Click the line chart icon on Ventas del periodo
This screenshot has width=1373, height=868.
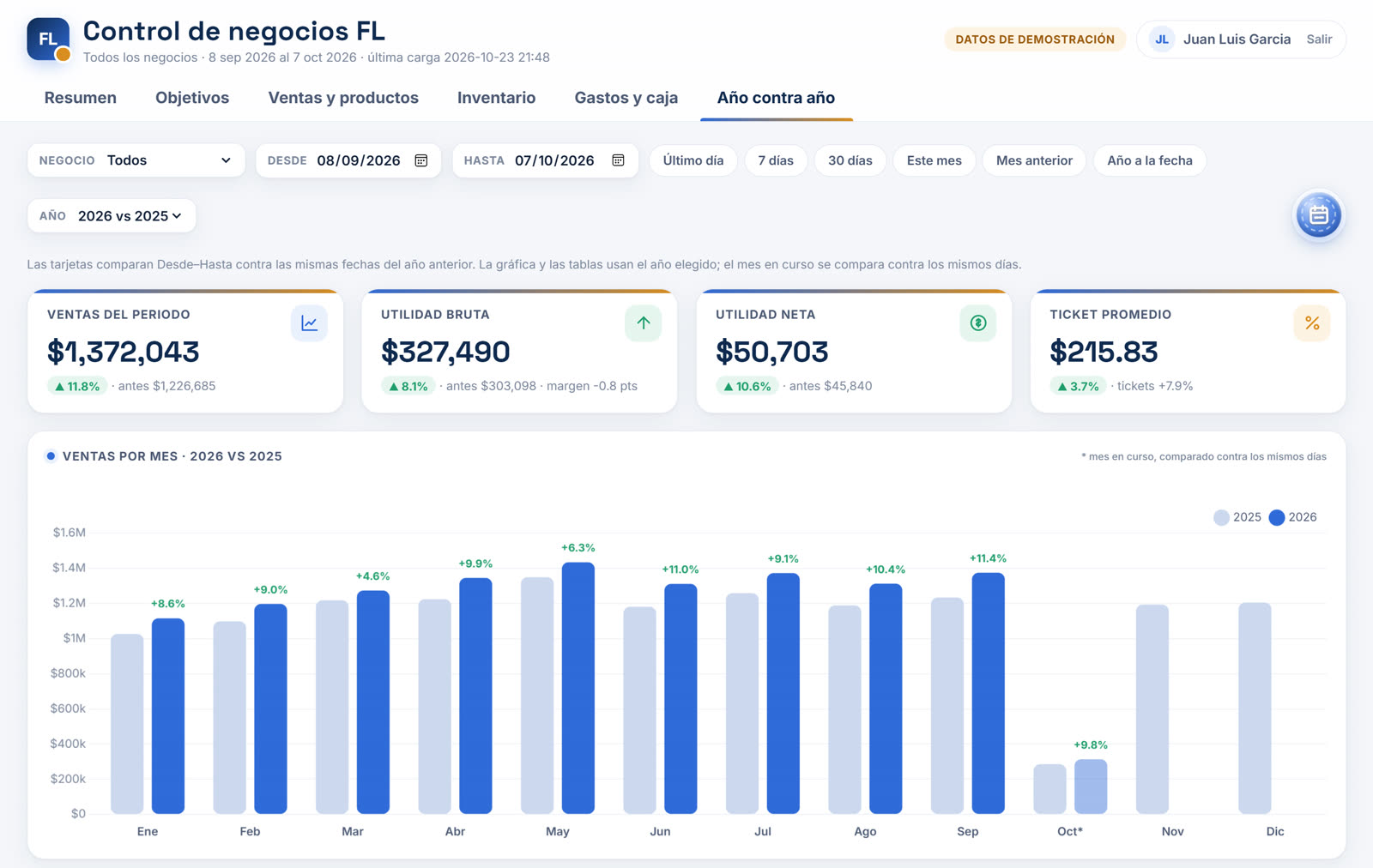tap(309, 323)
